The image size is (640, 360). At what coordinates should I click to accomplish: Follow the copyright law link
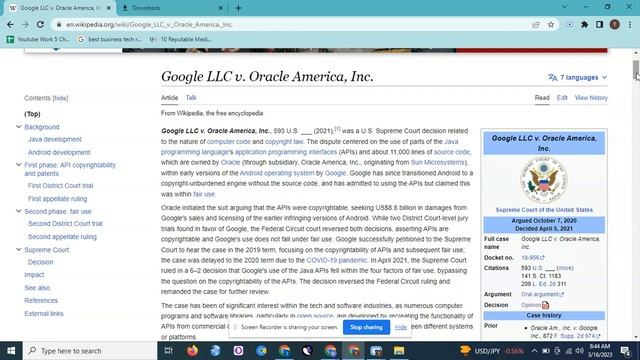284,142
